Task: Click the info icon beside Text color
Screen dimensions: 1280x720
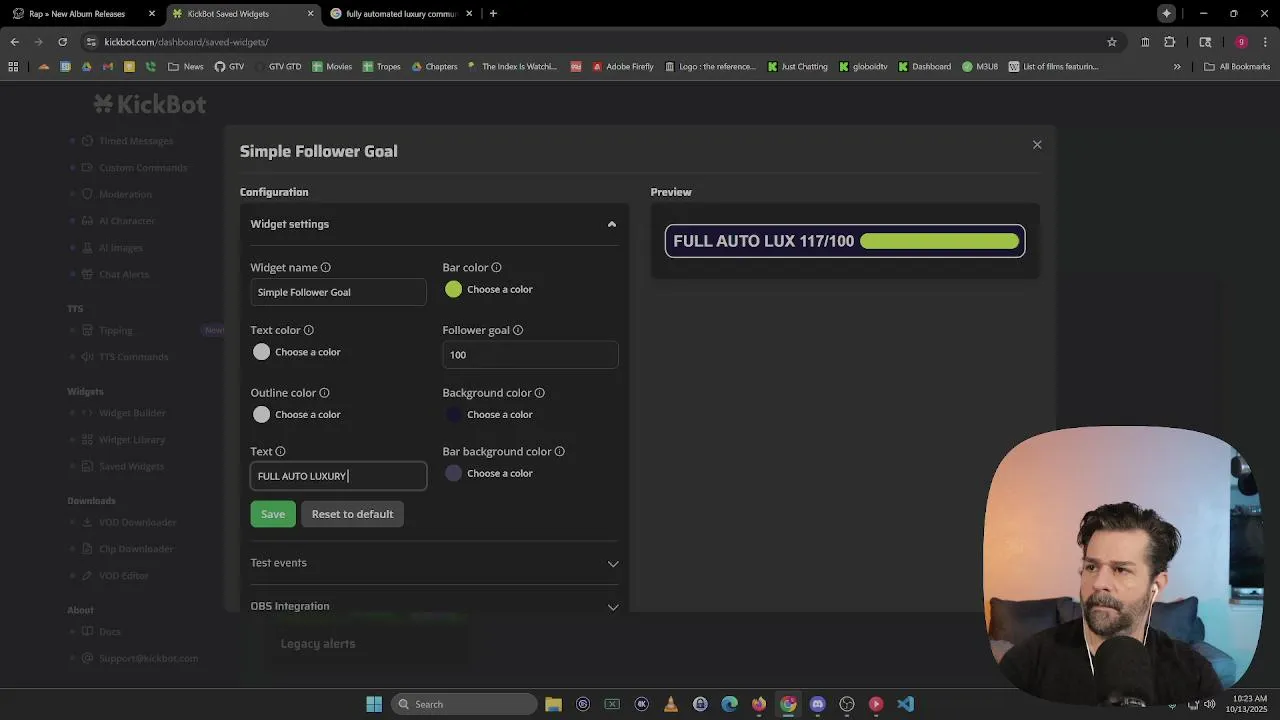Action: pyautogui.click(x=308, y=330)
